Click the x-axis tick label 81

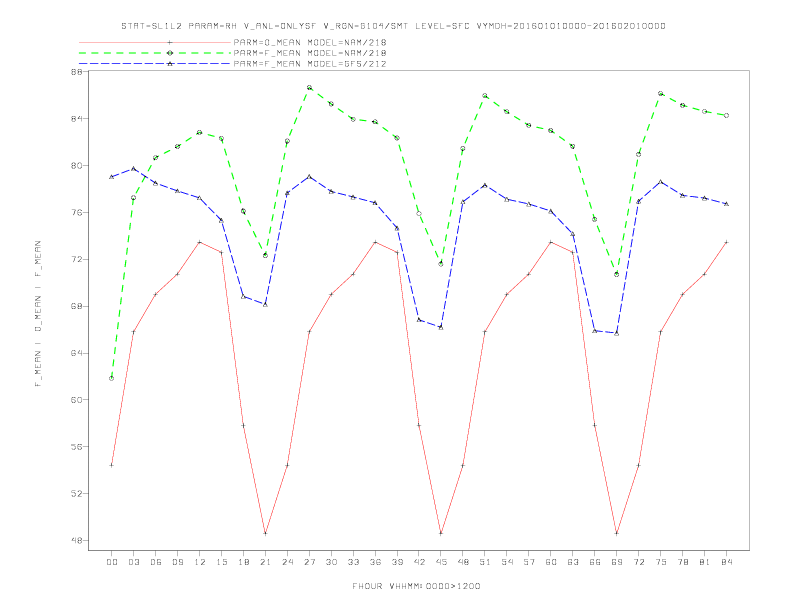pyautogui.click(x=705, y=562)
